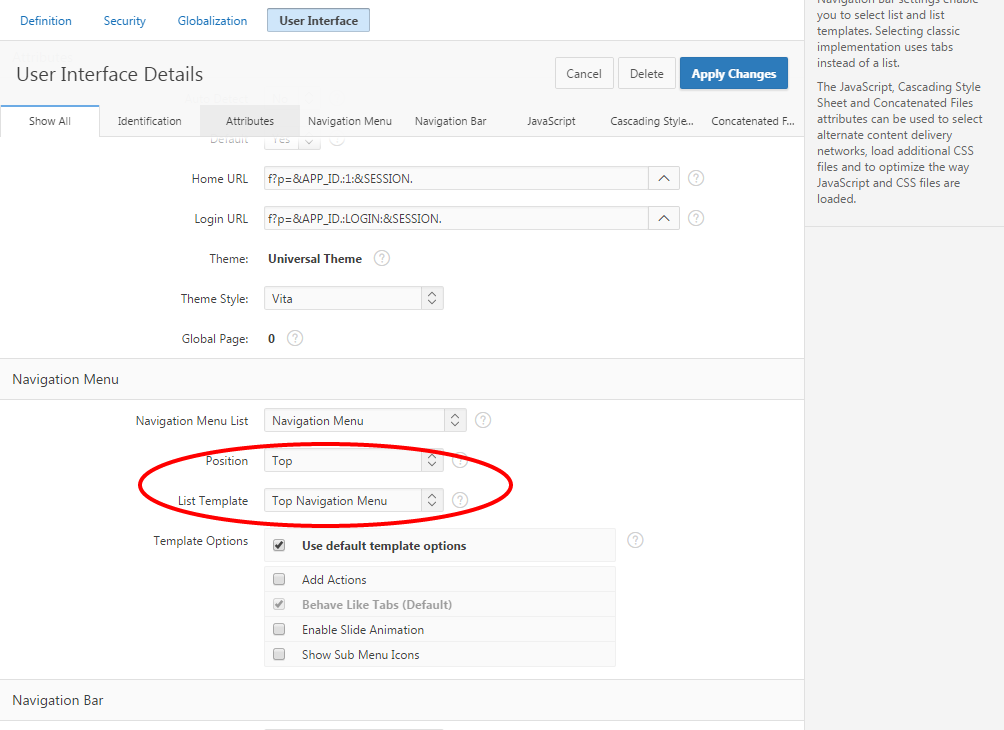This screenshot has height=730, width=1004.
Task: Open the Theme Style dropdown
Action: click(353, 298)
